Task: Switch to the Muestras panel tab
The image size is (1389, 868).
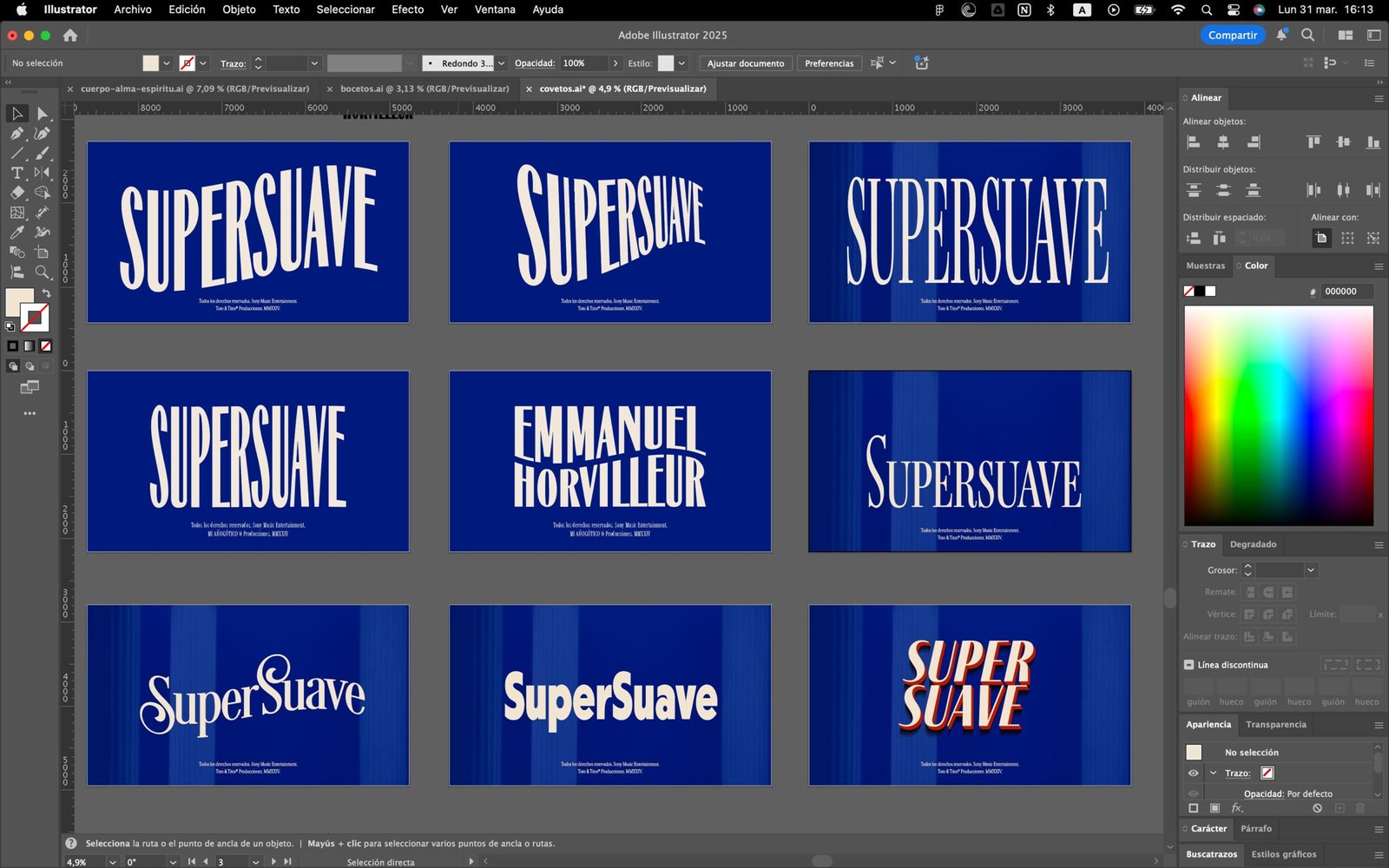Action: coord(1206,266)
